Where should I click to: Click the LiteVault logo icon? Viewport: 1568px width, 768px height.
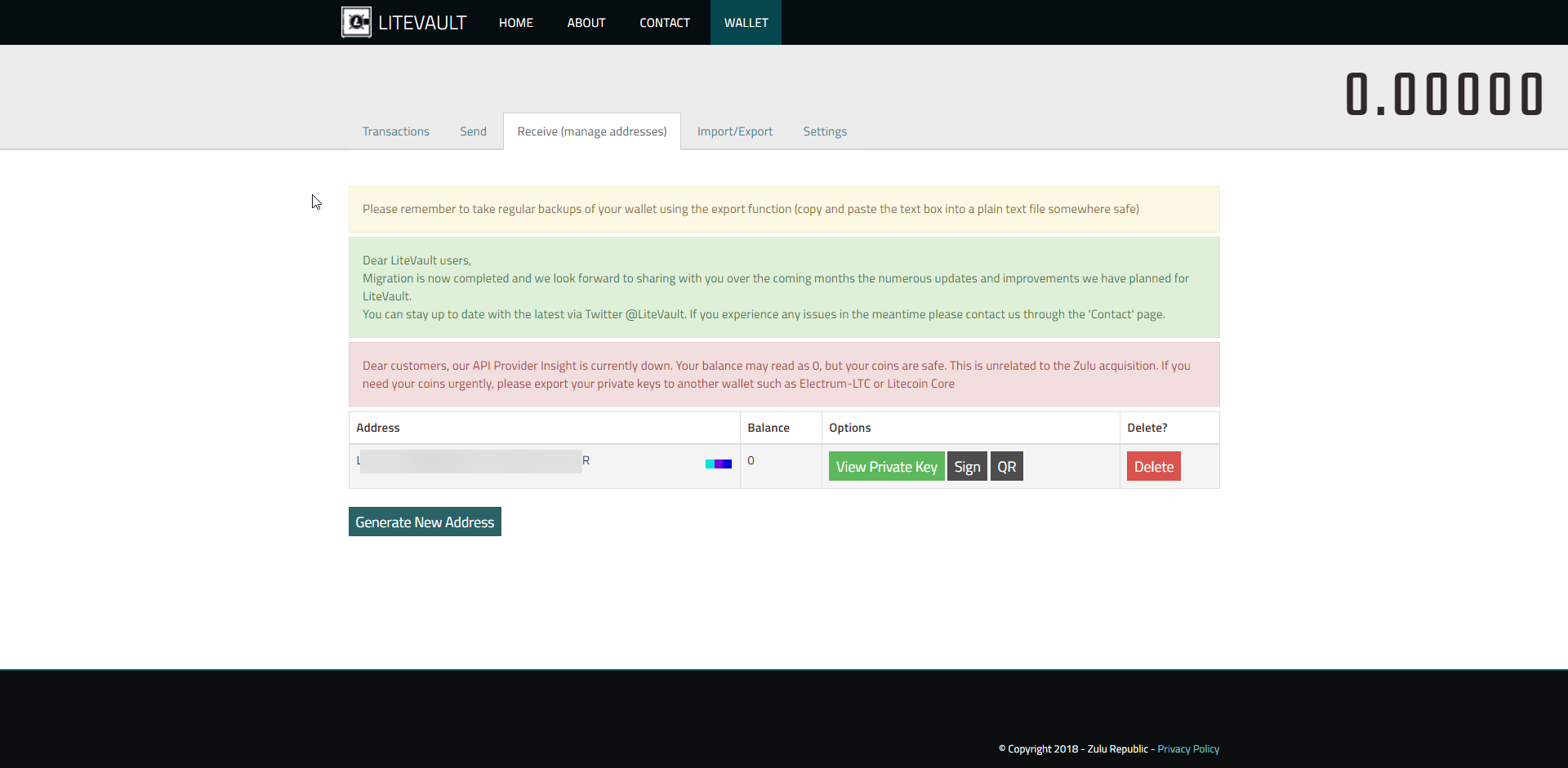(x=356, y=22)
